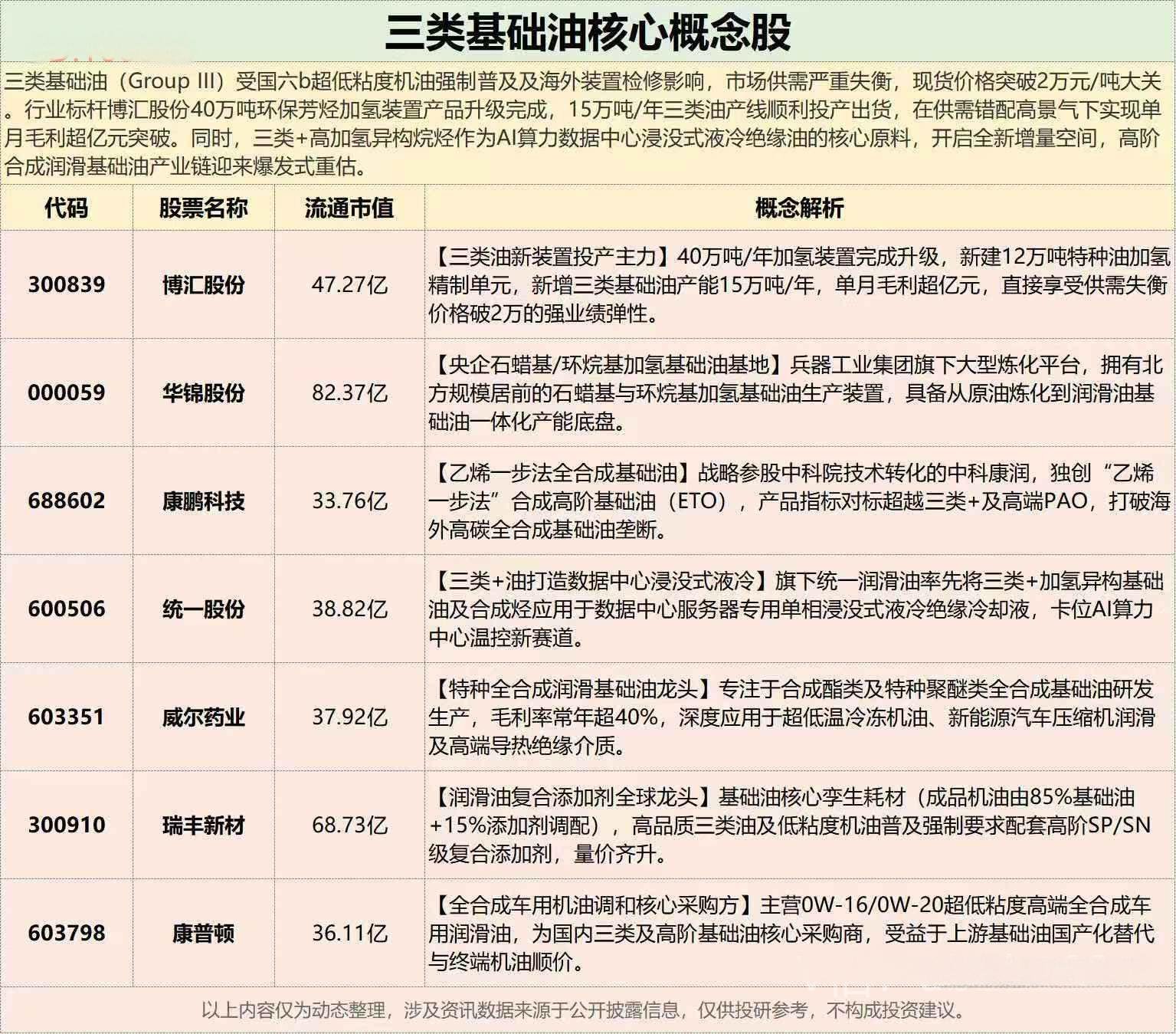Click stock code 688602
The width and height of the screenshot is (1176, 1034).
click(x=66, y=501)
